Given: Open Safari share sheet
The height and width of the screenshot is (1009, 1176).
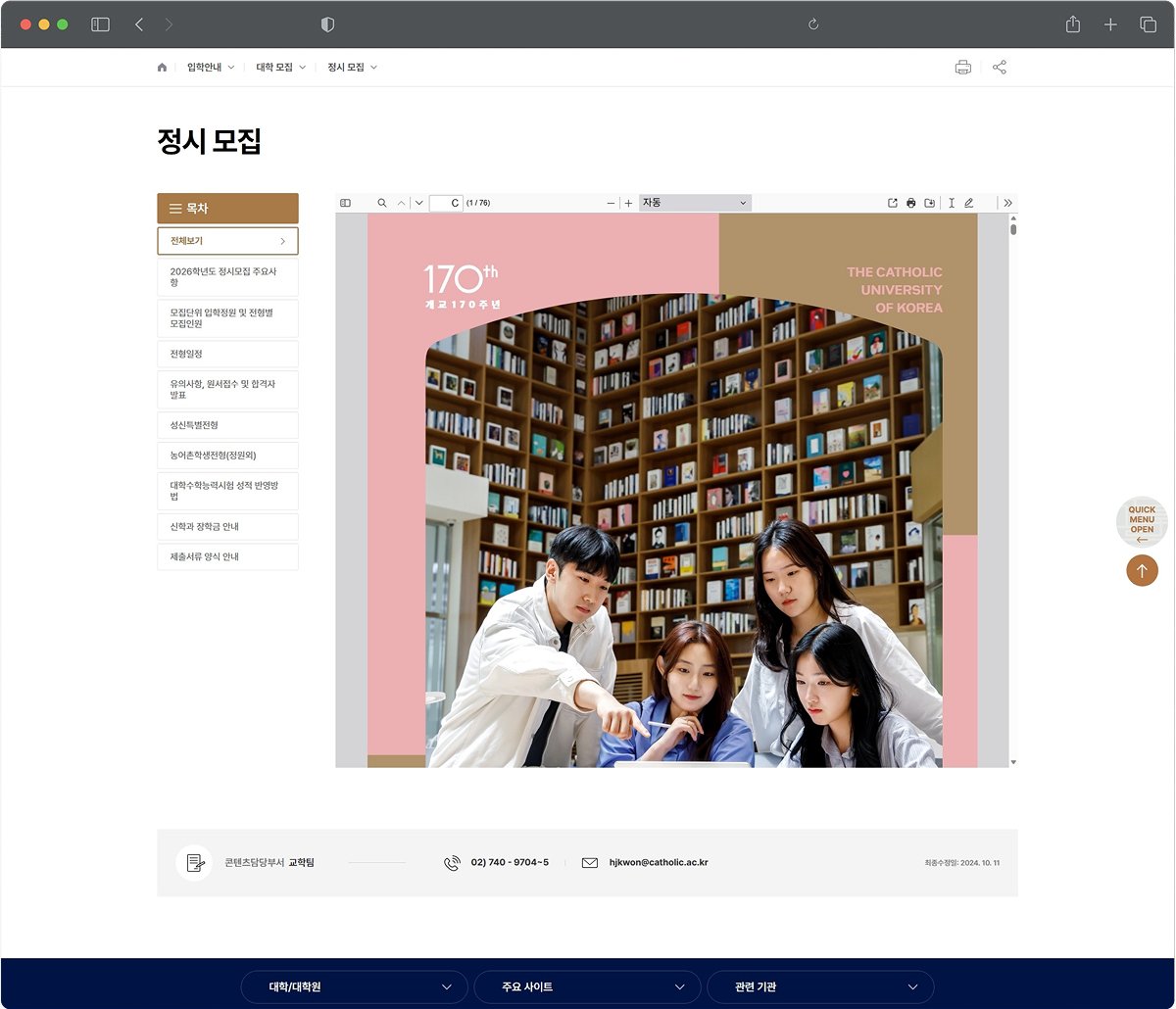Looking at the screenshot, I should click(x=1073, y=24).
